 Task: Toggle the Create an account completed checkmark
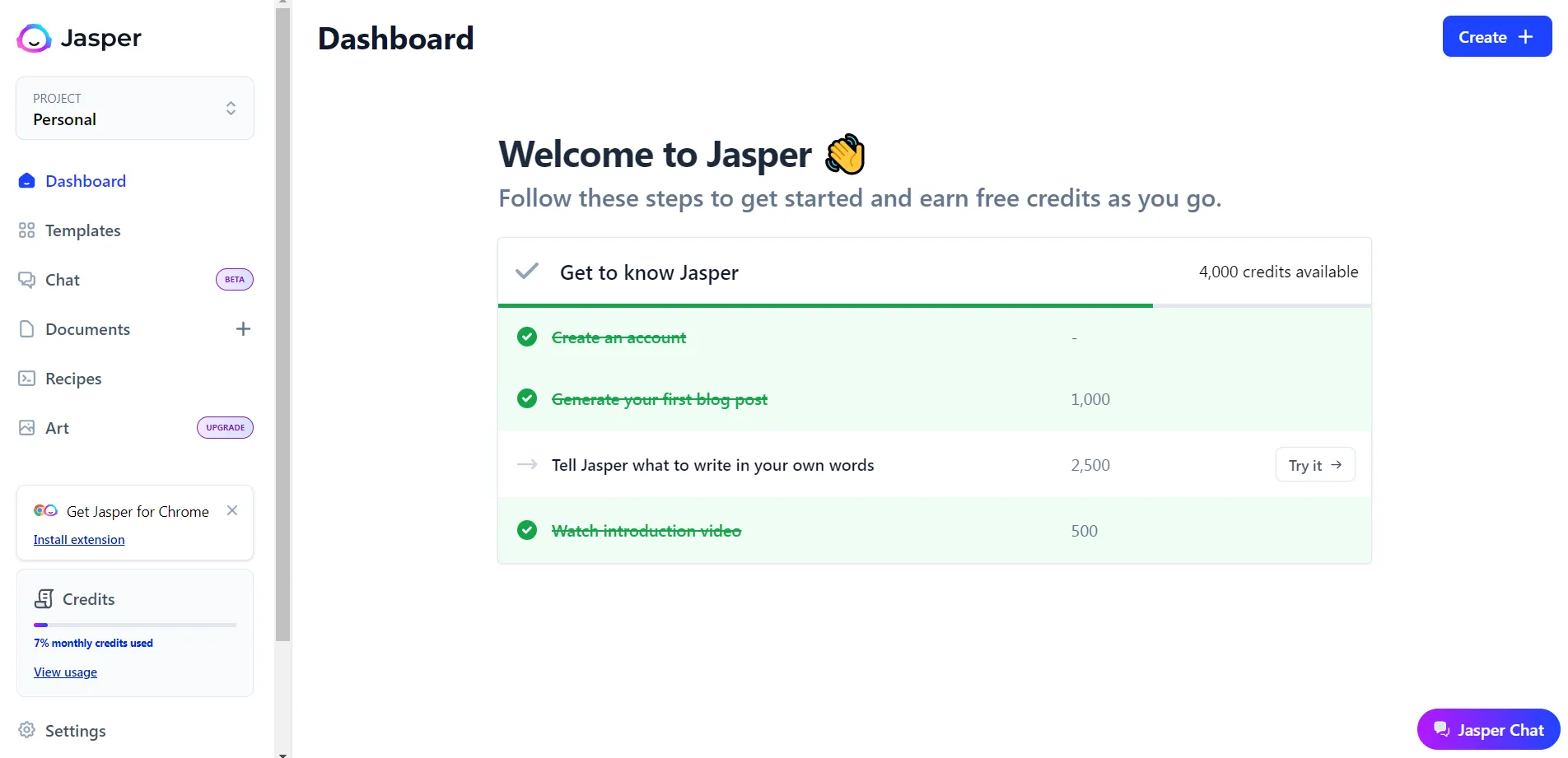point(526,337)
